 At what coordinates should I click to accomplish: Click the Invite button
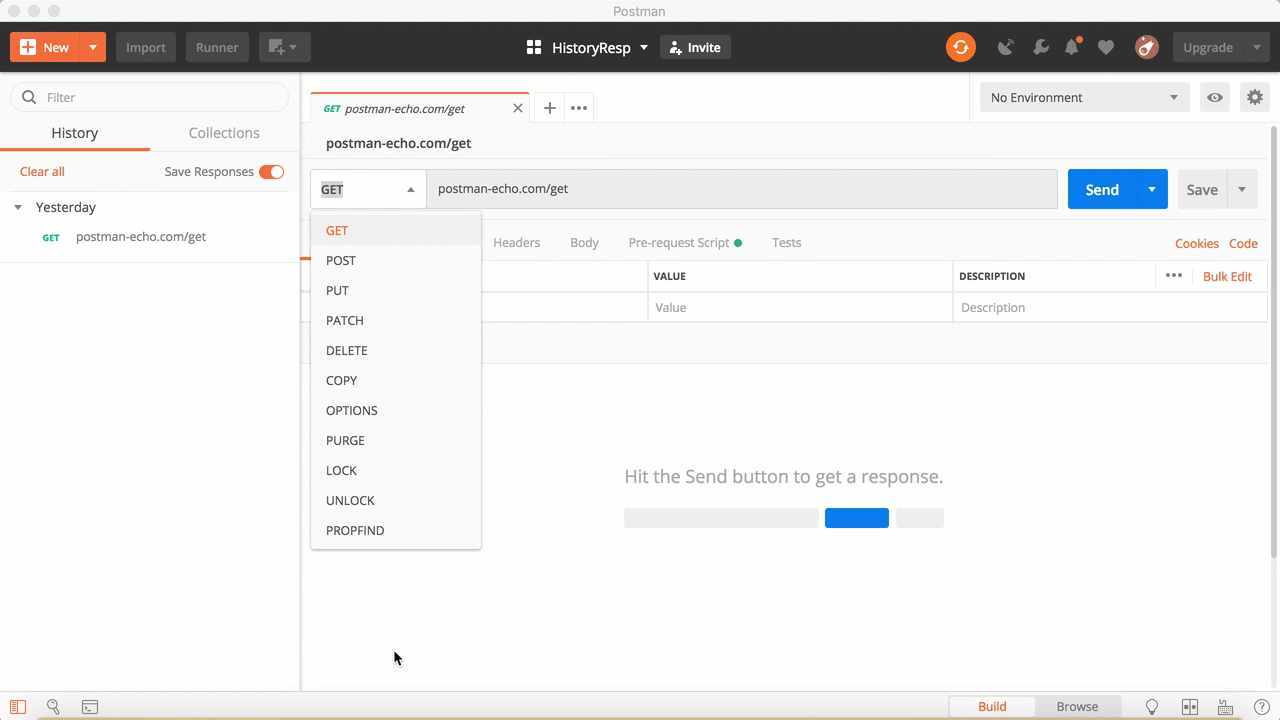pyautogui.click(x=695, y=47)
